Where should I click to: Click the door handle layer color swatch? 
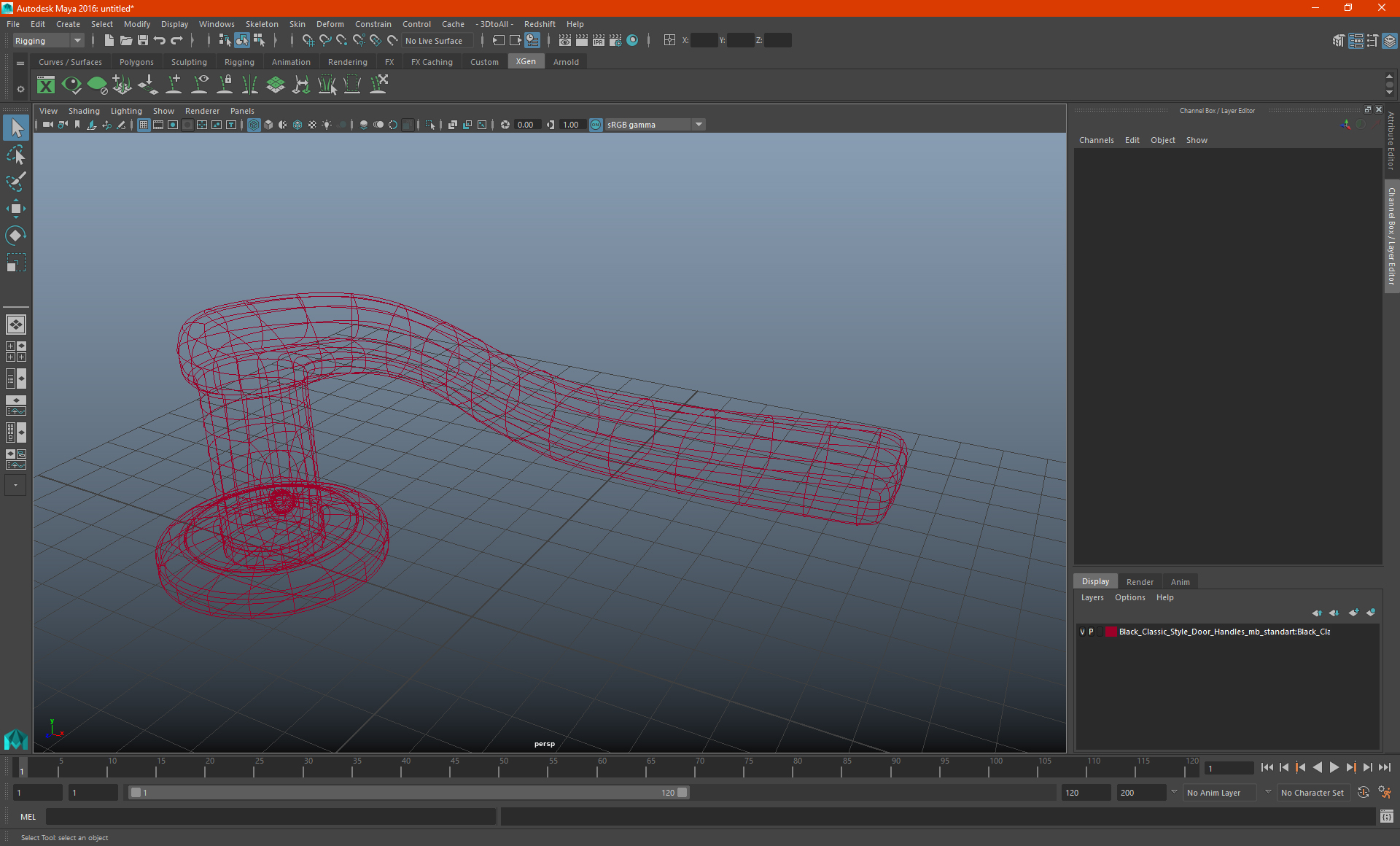point(1111,632)
